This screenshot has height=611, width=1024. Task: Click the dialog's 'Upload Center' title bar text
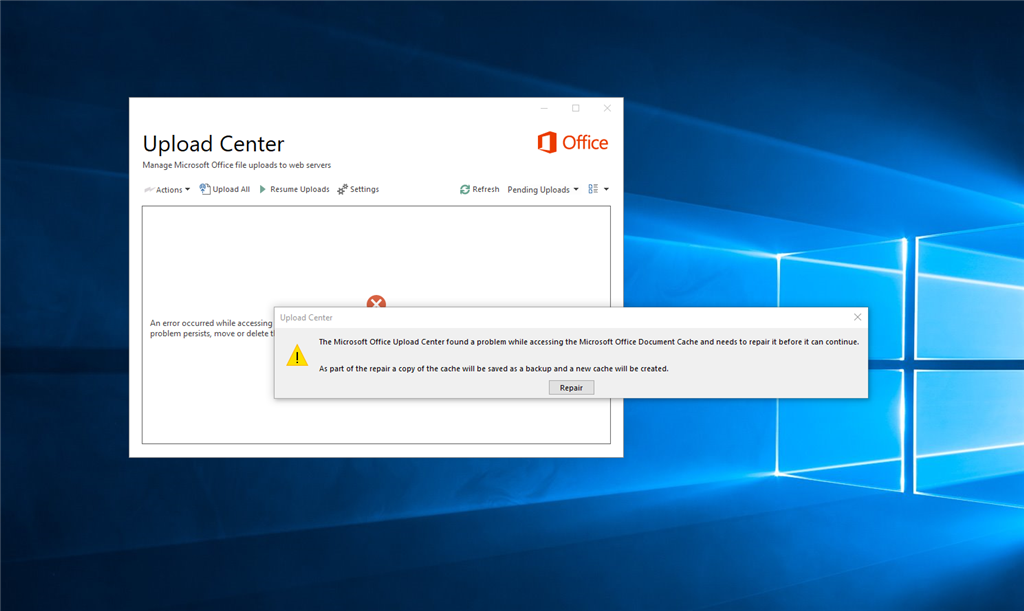pyautogui.click(x=306, y=317)
